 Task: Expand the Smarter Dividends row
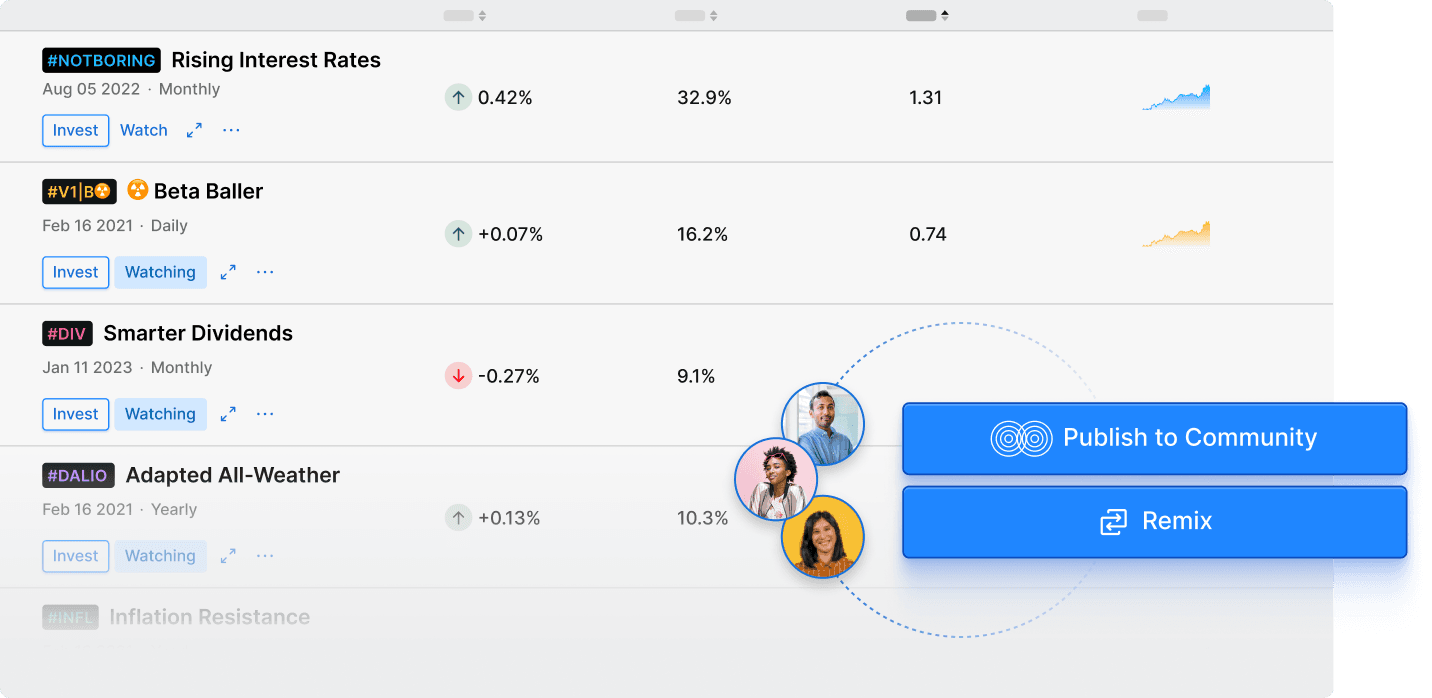point(228,414)
